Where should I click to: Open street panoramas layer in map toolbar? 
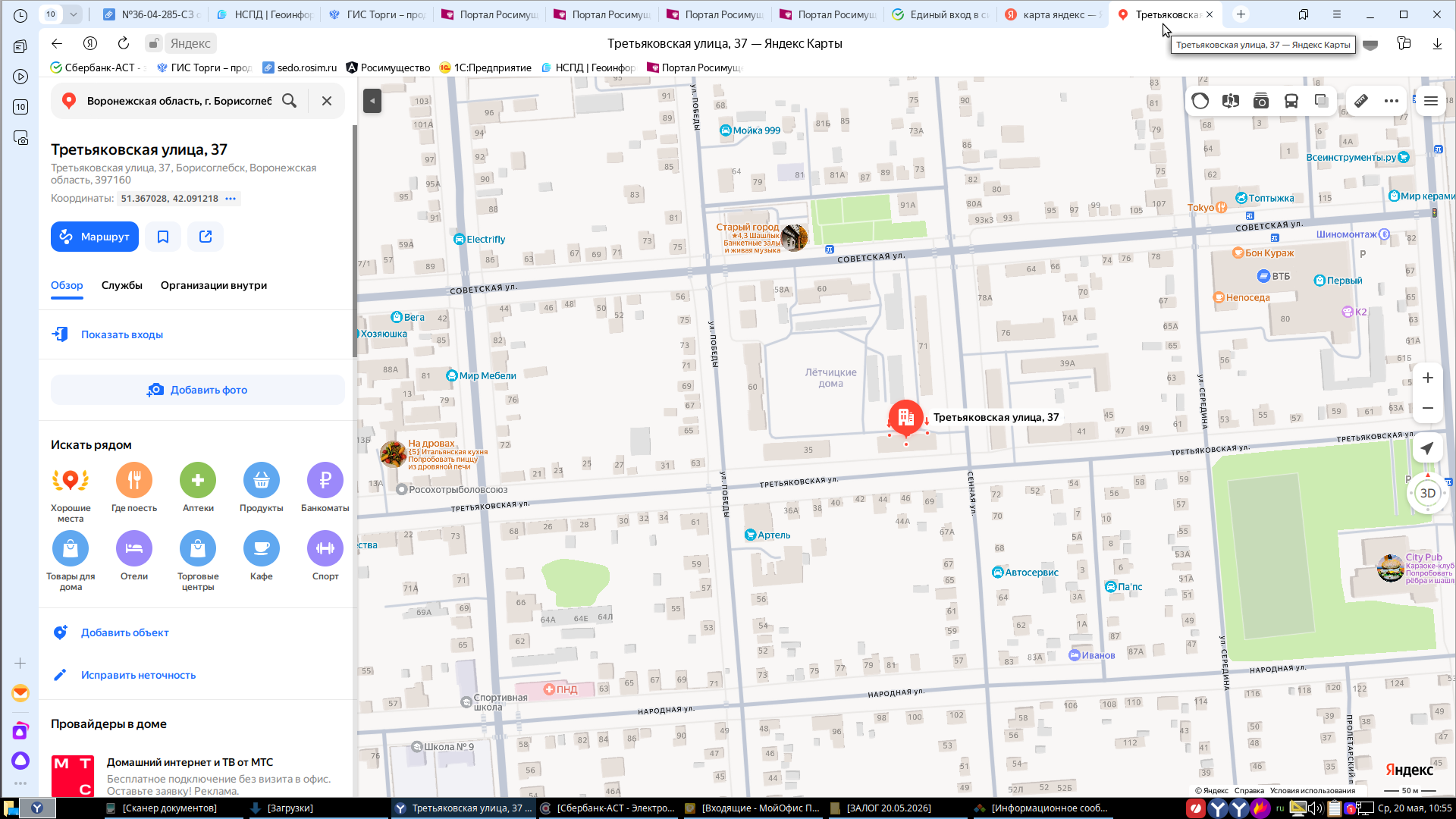1230,101
